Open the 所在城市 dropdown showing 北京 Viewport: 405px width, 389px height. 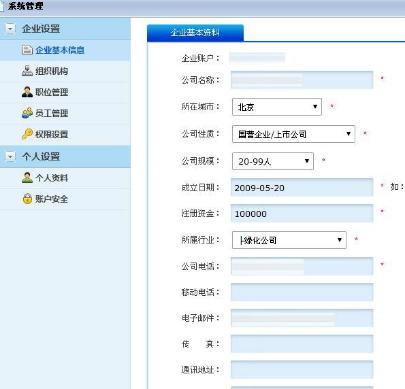coord(277,107)
